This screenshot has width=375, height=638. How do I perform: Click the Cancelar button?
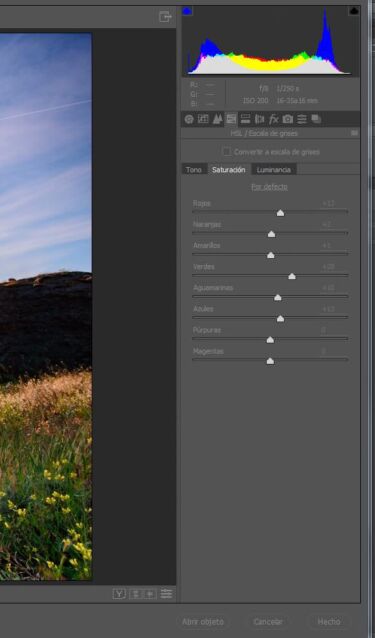coord(268,622)
